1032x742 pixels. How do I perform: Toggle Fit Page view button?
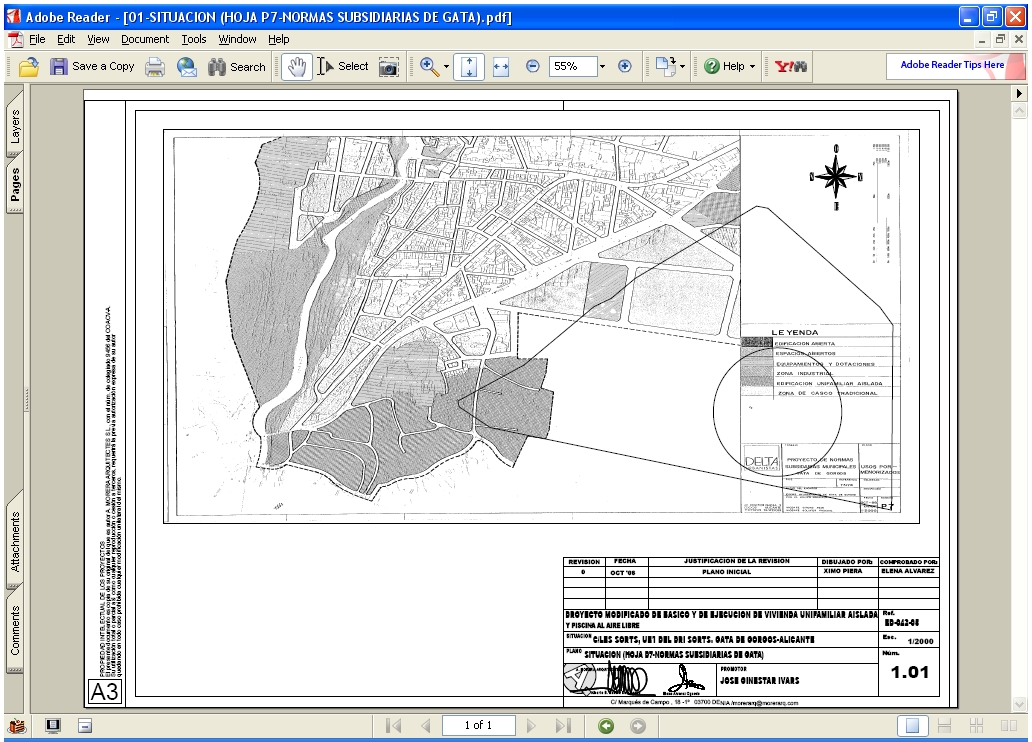click(469, 67)
